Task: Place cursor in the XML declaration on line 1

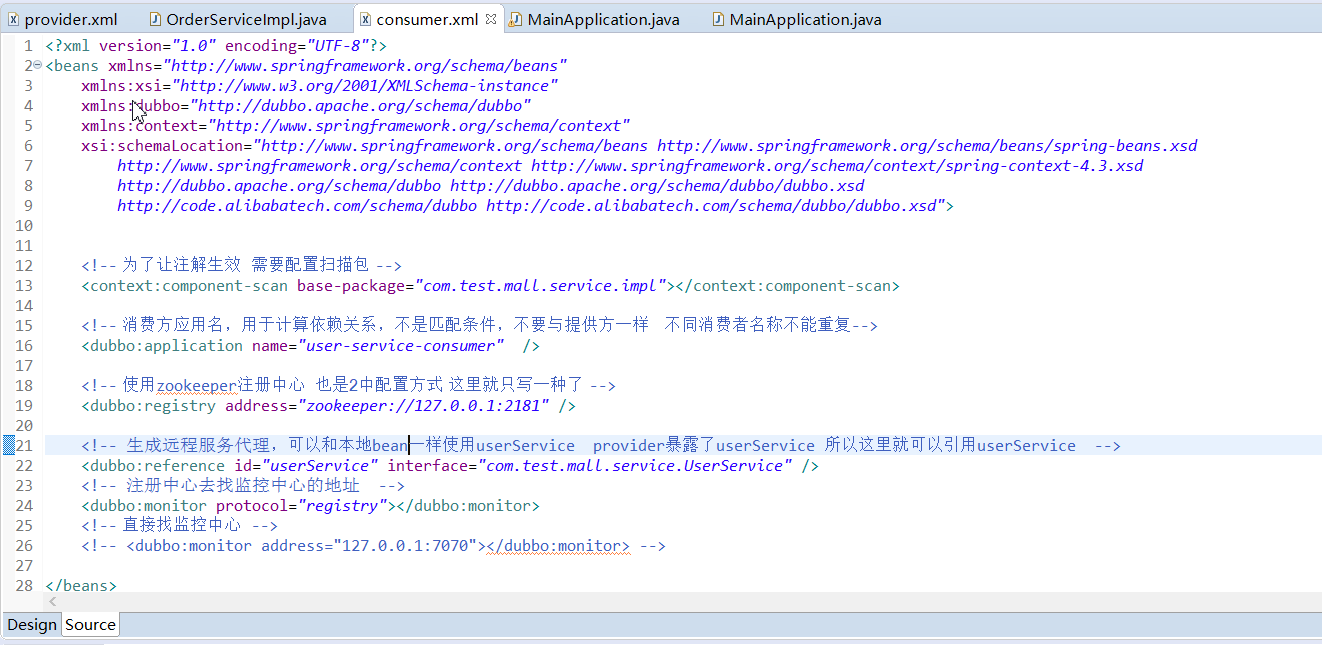Action: point(216,46)
